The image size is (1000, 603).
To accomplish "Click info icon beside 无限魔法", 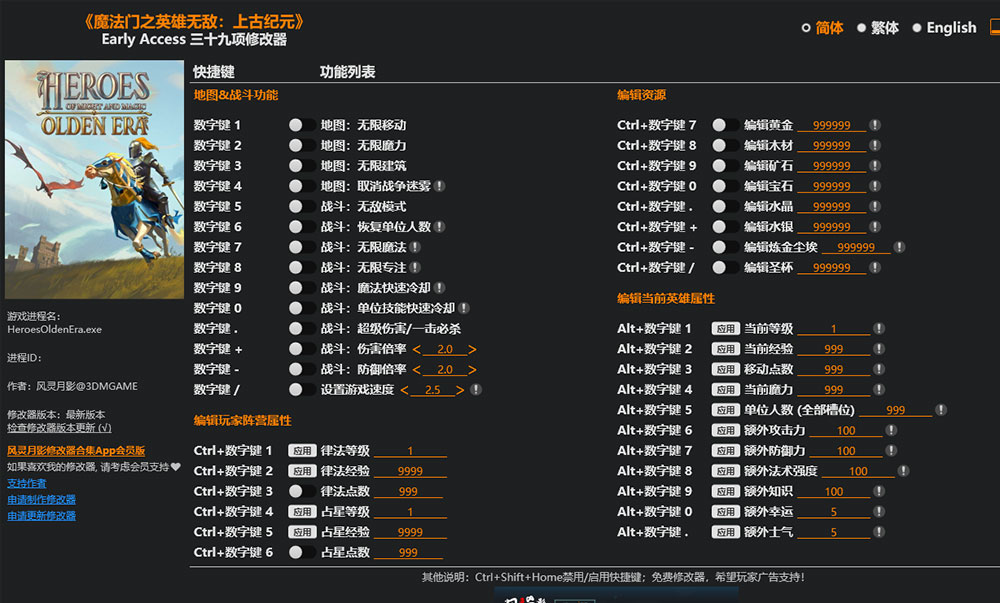I will [x=415, y=247].
